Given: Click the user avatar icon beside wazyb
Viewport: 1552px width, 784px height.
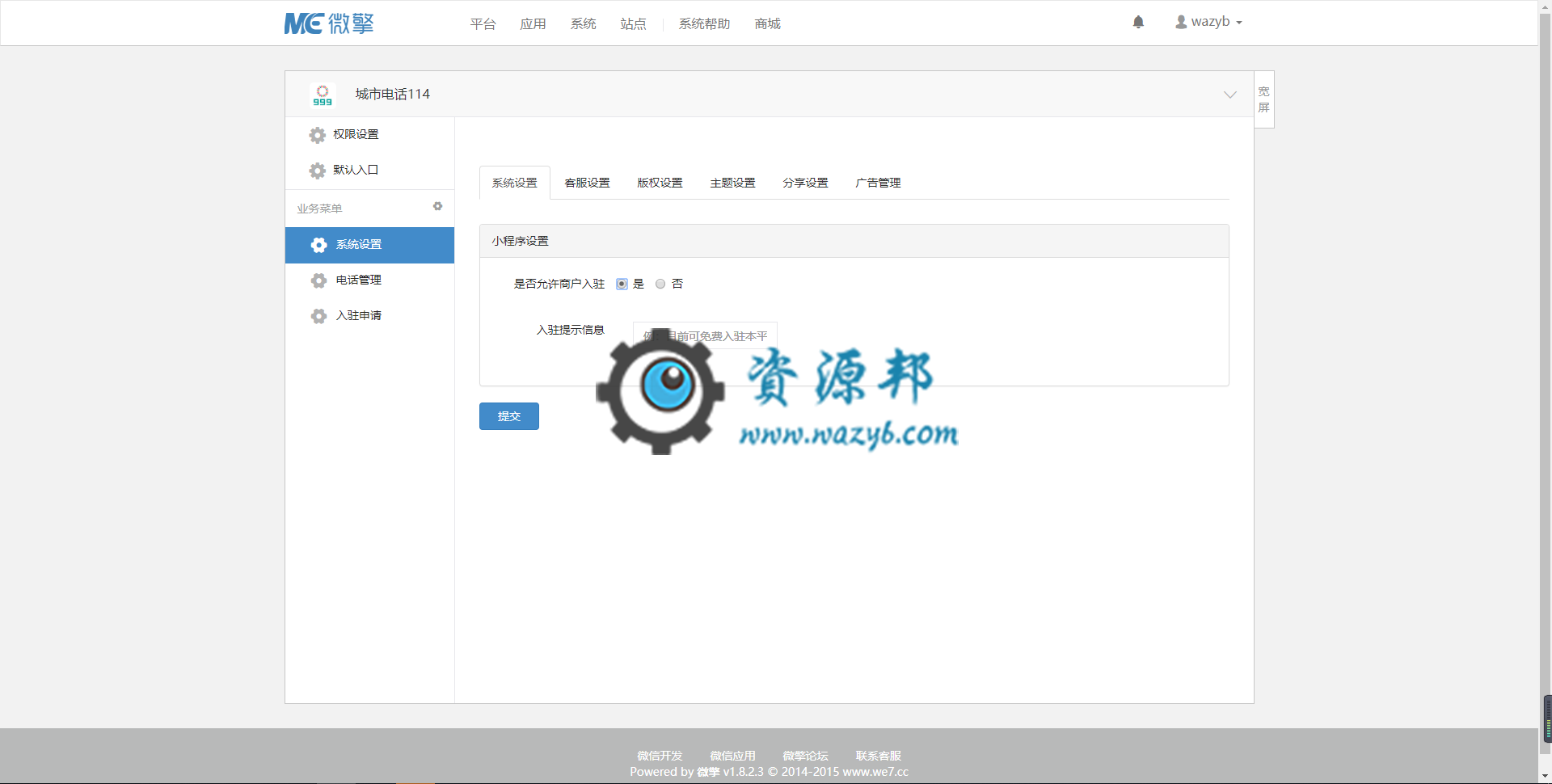Looking at the screenshot, I should coord(1181,22).
